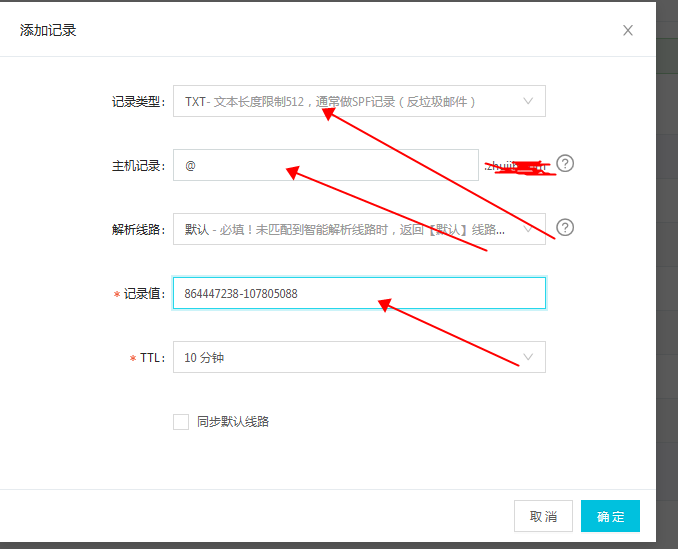This screenshot has width=678, height=549.
Task: Click the TTL field label
Action: tap(150, 358)
